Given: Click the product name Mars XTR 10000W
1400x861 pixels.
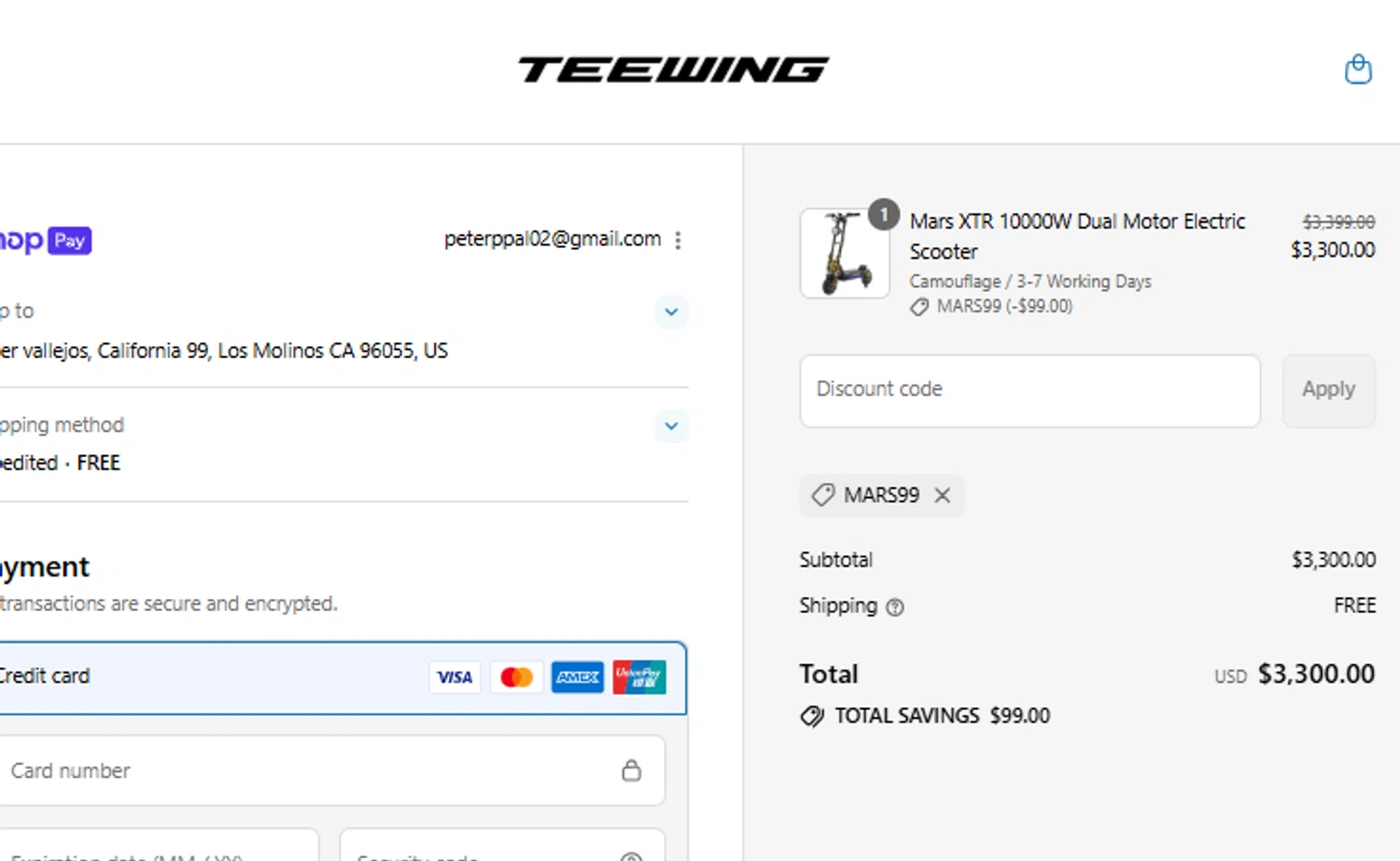Looking at the screenshot, I should 1078,236.
